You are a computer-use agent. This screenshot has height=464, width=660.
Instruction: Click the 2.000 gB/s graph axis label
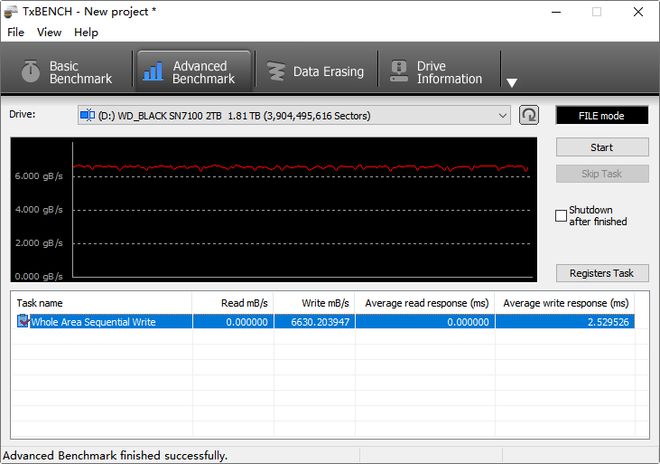pyautogui.click(x=39, y=243)
